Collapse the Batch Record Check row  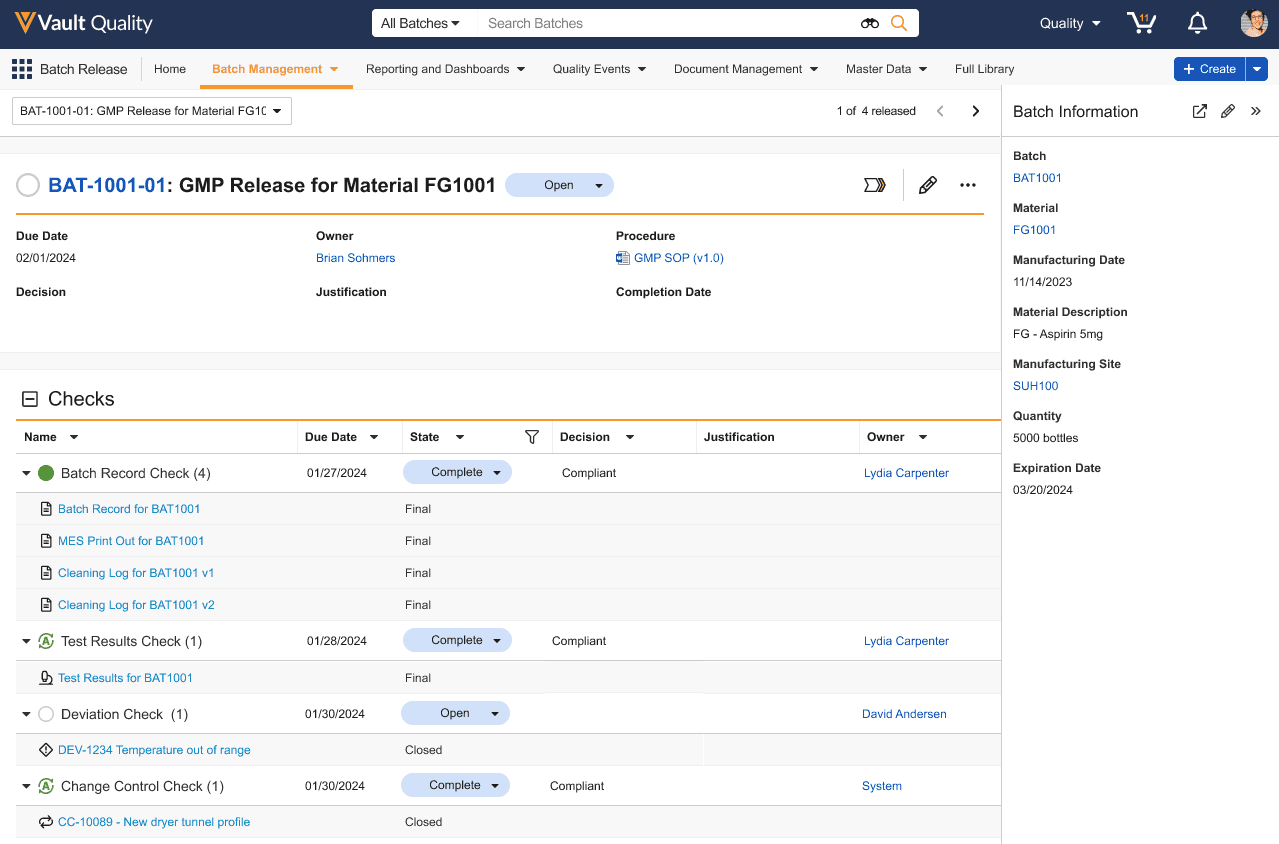[26, 473]
